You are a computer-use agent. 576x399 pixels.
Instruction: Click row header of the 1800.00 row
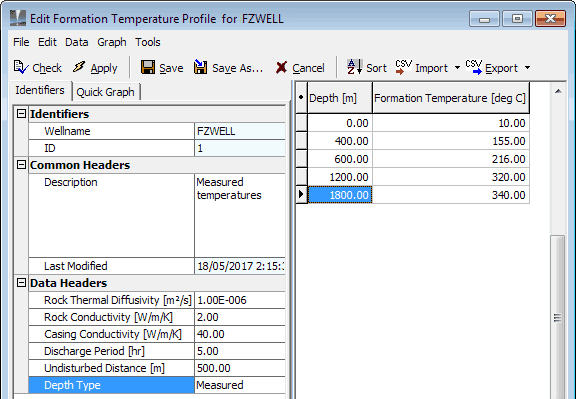[301, 195]
